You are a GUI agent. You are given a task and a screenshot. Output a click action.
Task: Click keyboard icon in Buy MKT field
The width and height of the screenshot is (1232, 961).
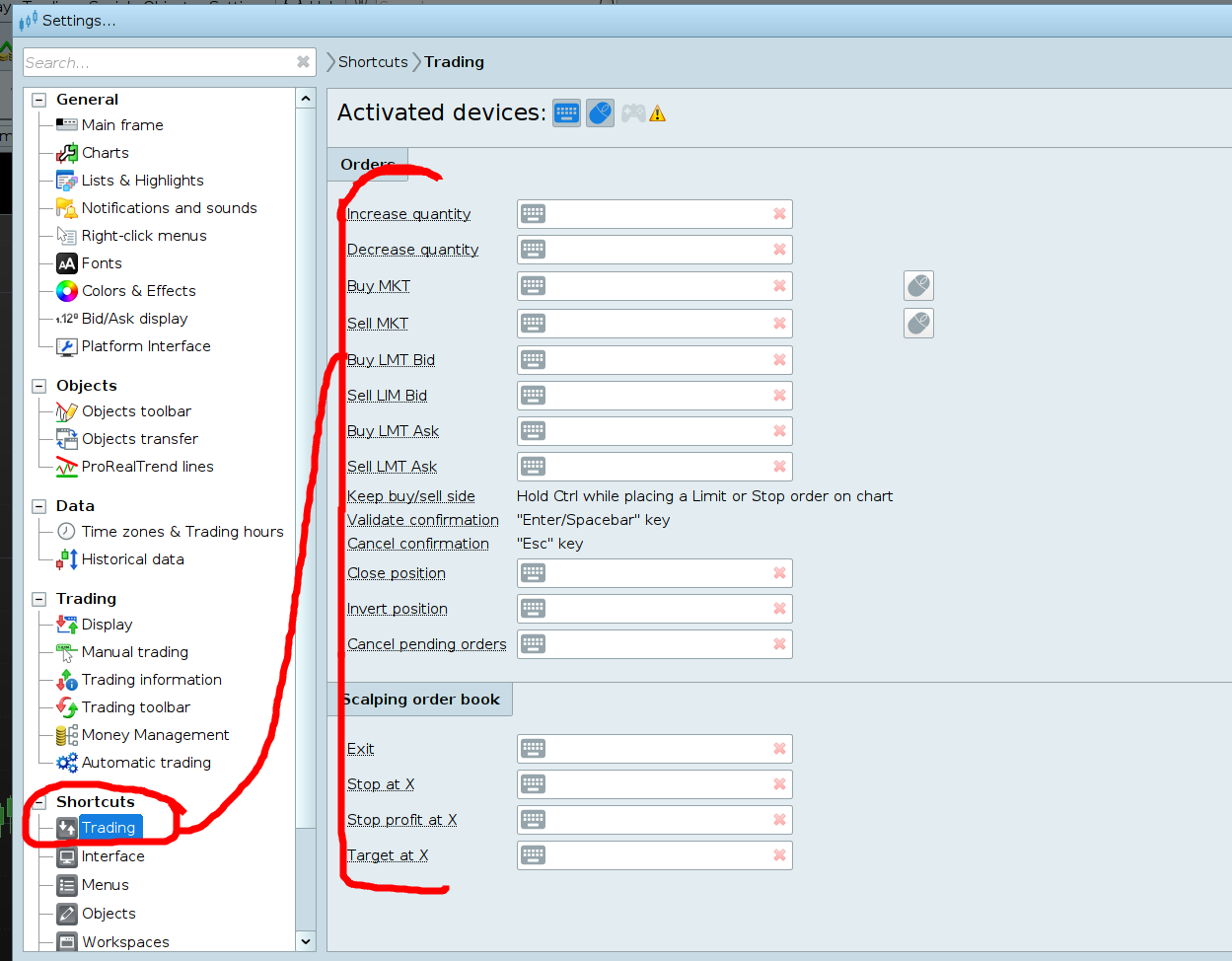(x=533, y=286)
